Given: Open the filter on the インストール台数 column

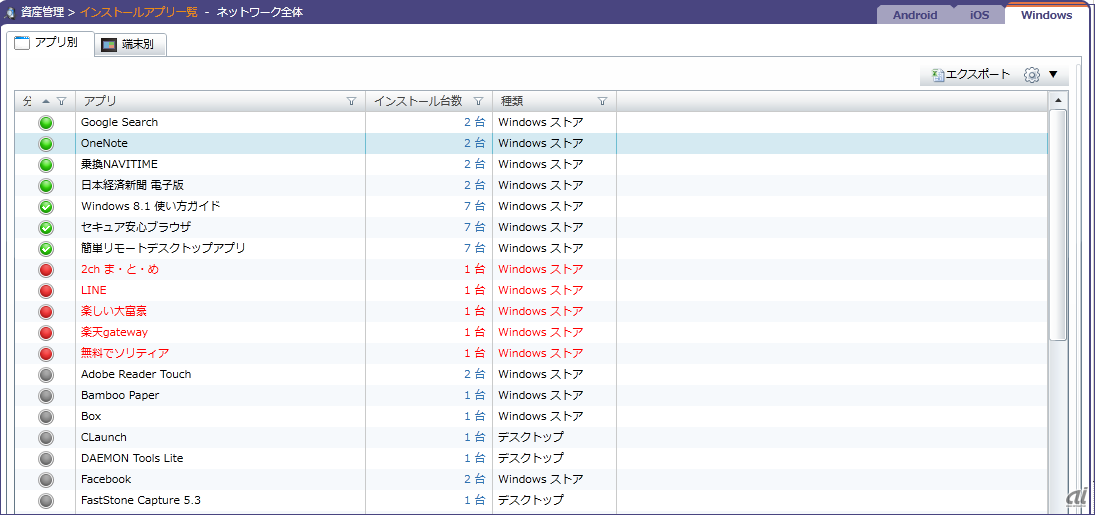Looking at the screenshot, I should click(x=478, y=101).
